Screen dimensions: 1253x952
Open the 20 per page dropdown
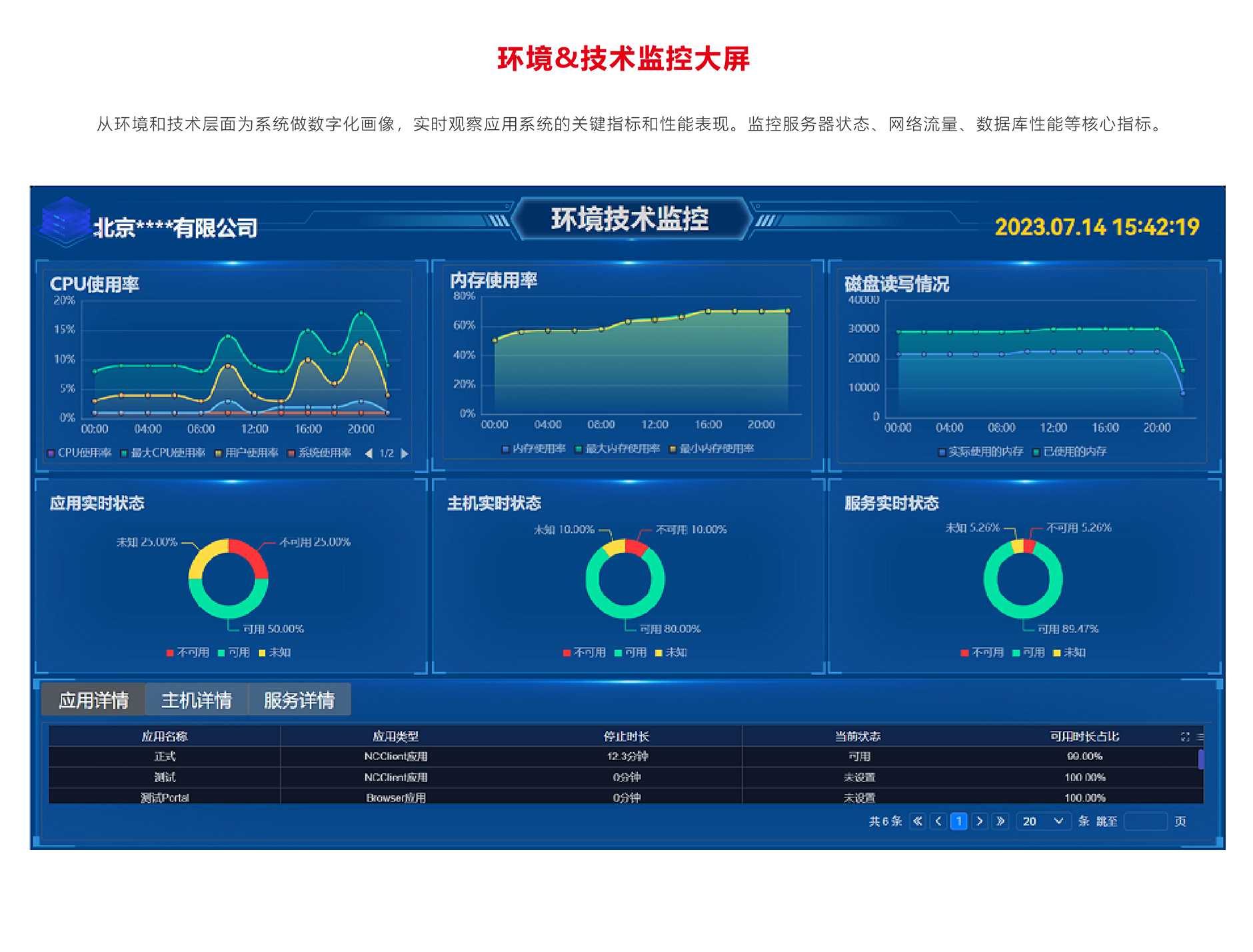pyautogui.click(x=1042, y=821)
